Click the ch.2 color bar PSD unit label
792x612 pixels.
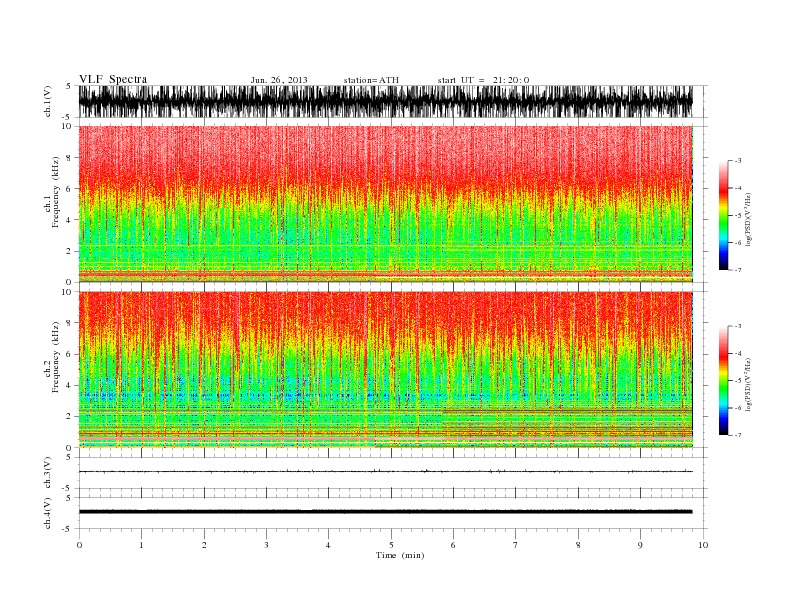click(x=748, y=384)
